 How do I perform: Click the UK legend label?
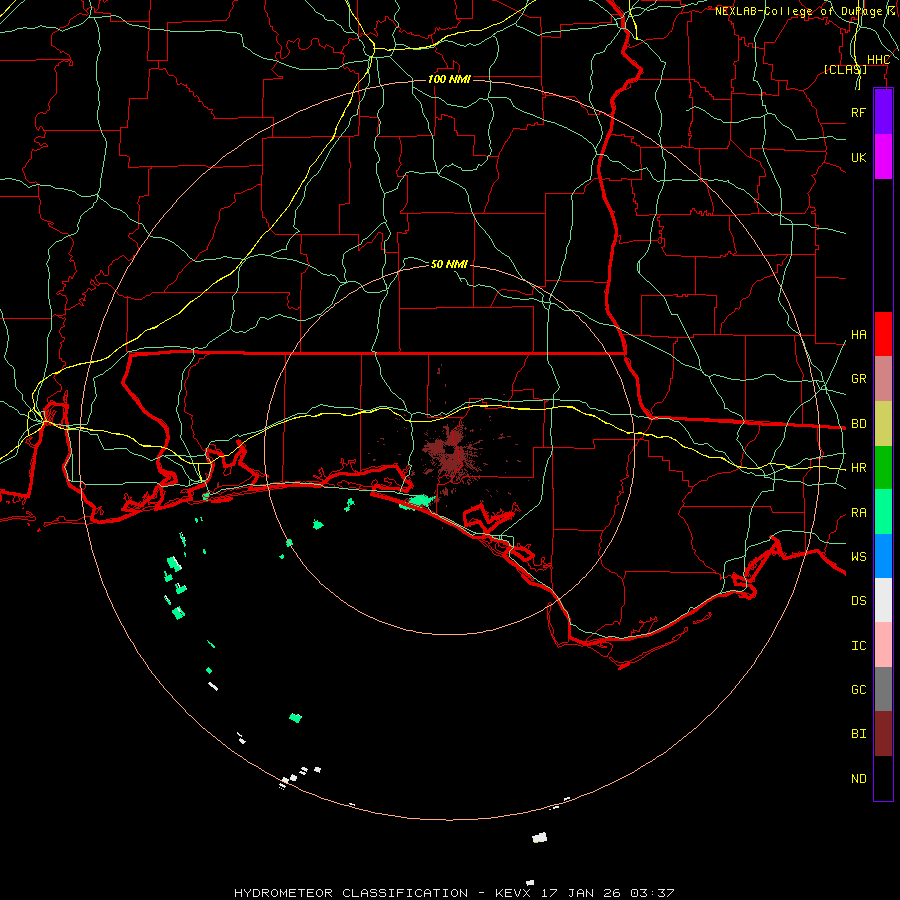click(x=858, y=157)
